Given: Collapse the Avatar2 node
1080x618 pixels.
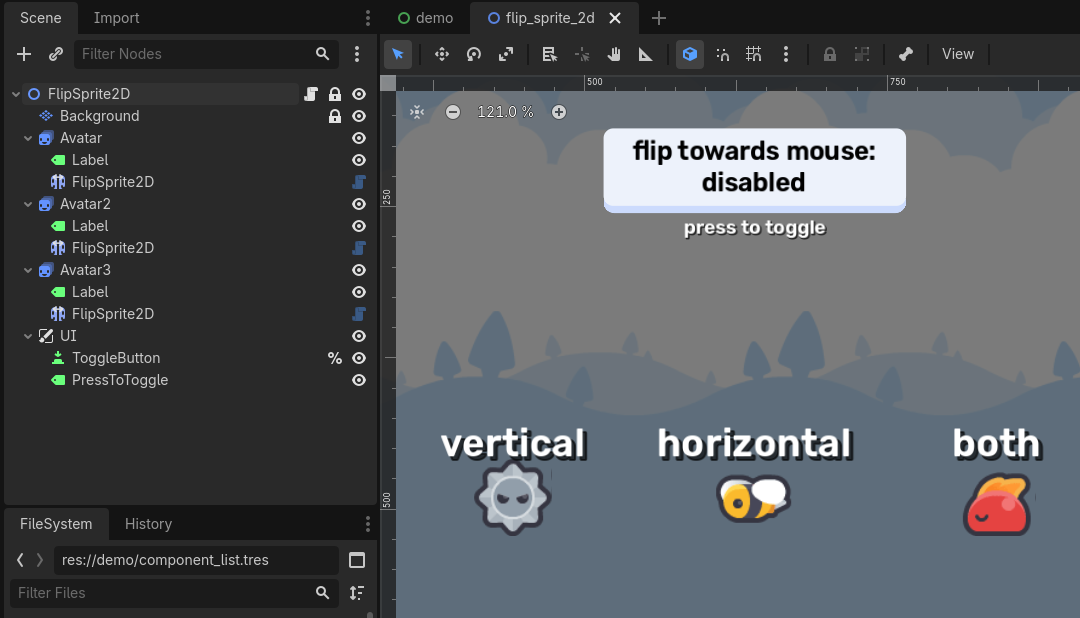Looking at the screenshot, I should pyautogui.click(x=28, y=203).
